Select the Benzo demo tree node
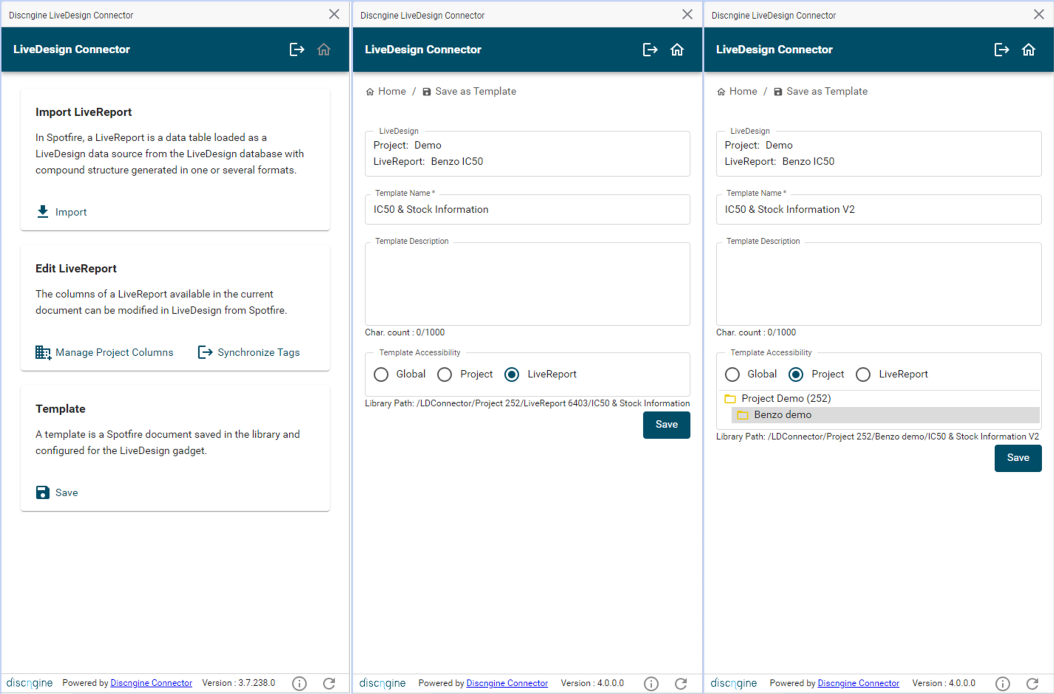 click(885, 415)
